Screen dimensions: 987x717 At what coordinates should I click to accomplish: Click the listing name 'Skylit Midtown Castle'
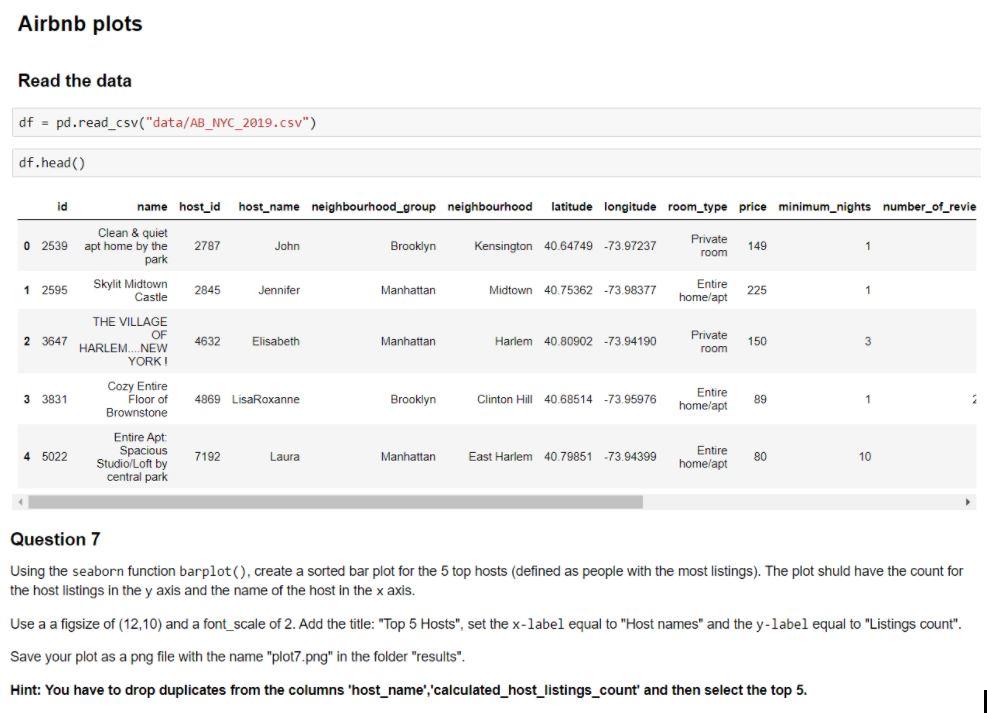point(130,290)
